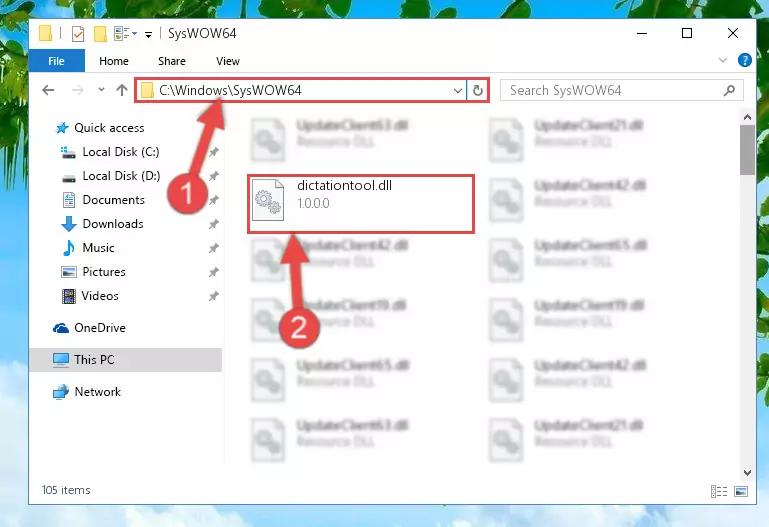Screen dimensions: 769x527
Task: Open Customize Quick Access Toolbar dropdown
Action: coord(148,34)
